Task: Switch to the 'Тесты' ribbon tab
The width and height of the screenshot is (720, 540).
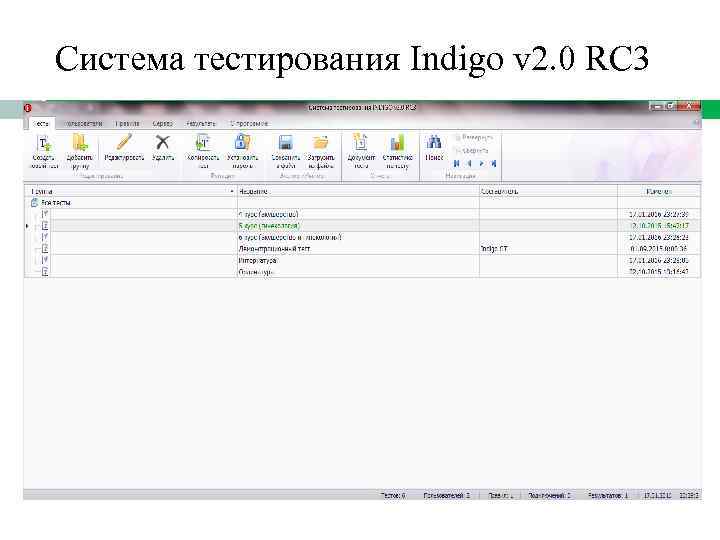Action: 41,124
